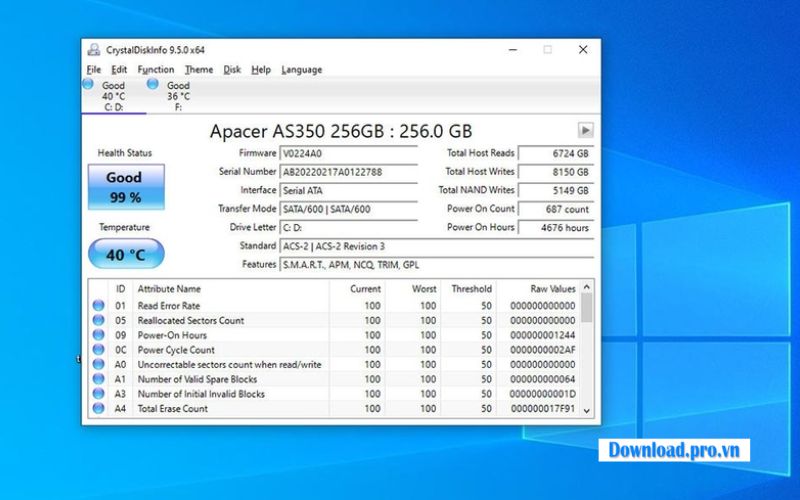Click the Raw Values column header

[x=551, y=289]
